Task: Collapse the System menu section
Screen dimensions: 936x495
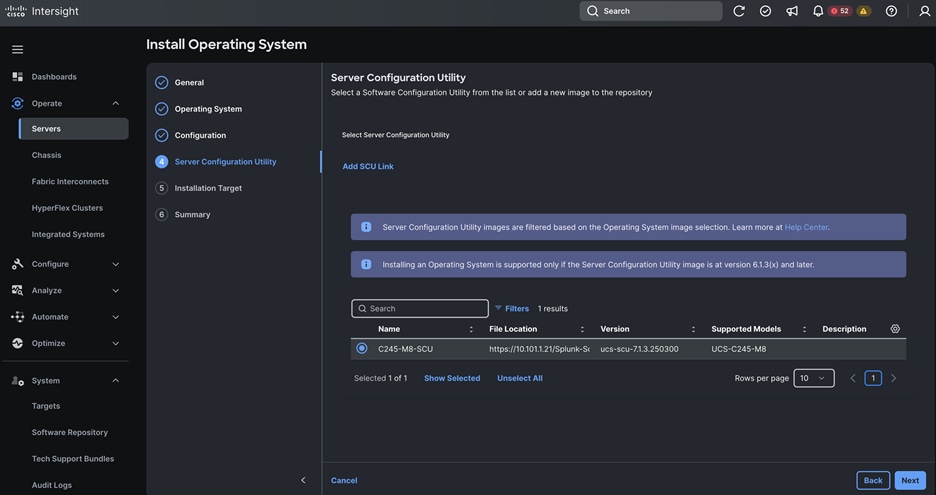Action: [116, 380]
